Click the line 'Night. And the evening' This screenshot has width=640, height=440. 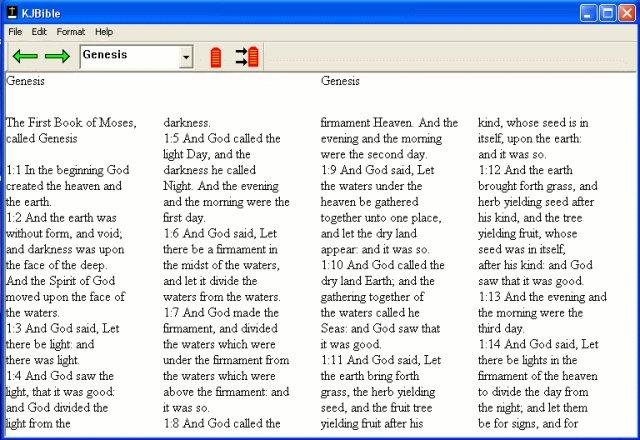[x=221, y=186]
